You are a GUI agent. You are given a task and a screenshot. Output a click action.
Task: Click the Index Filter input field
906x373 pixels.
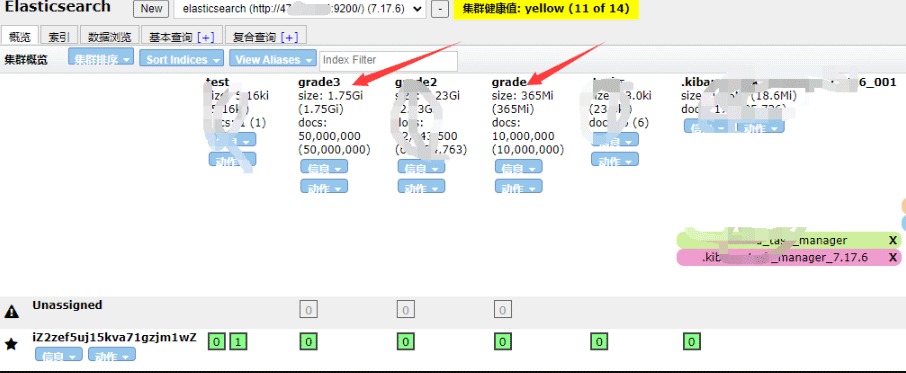tap(388, 60)
